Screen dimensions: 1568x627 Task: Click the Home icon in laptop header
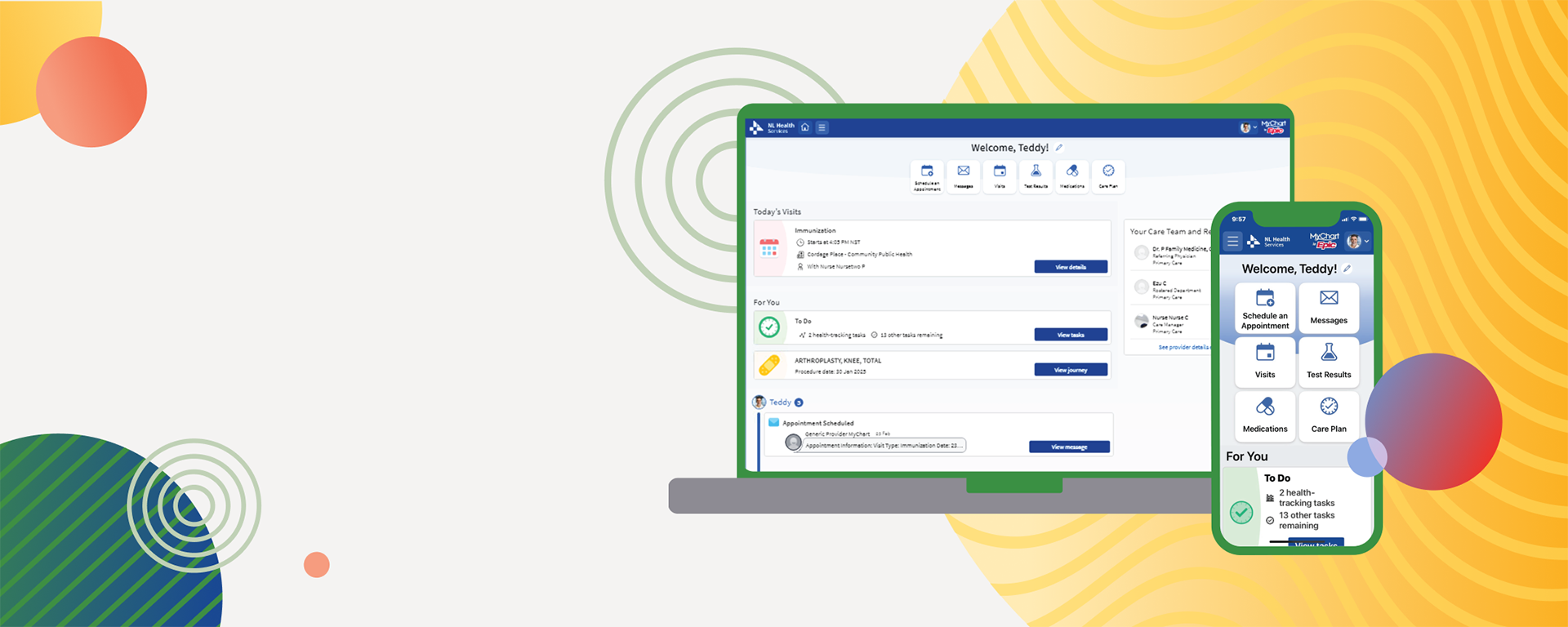[x=805, y=127]
